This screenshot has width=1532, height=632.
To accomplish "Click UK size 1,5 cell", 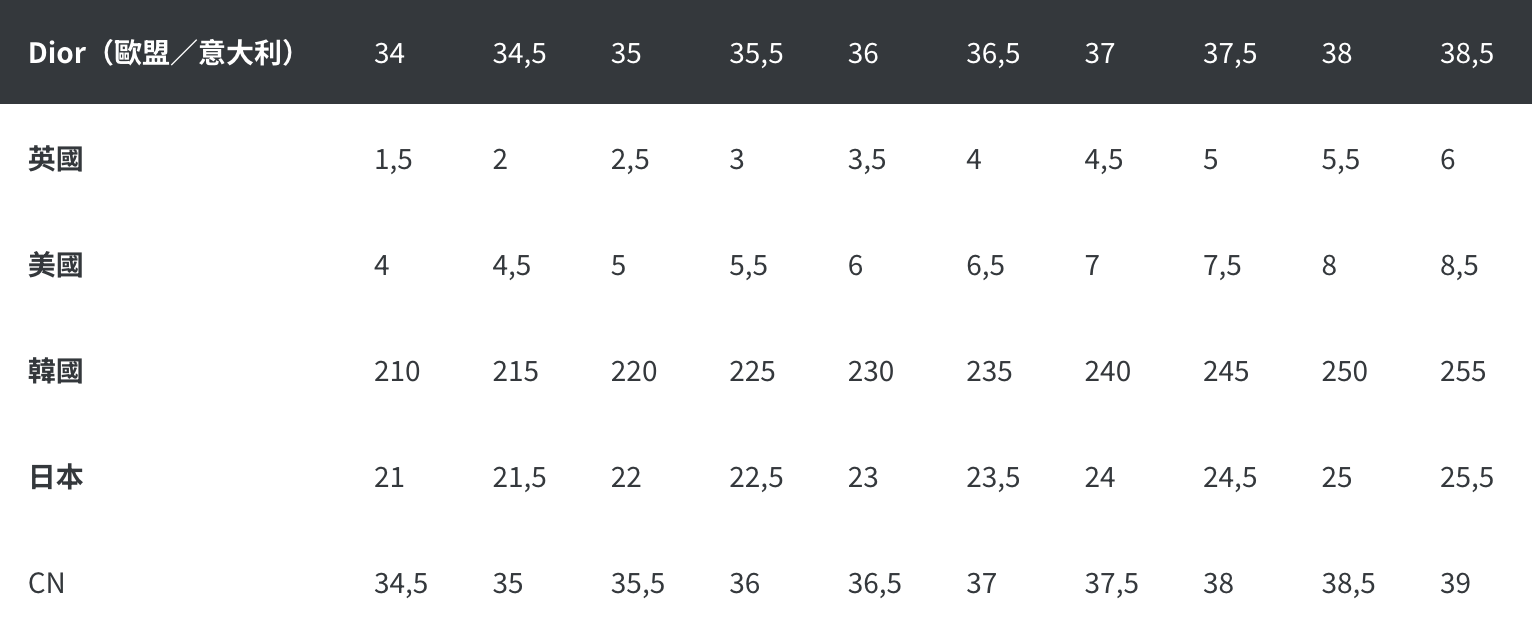I will 393,160.
